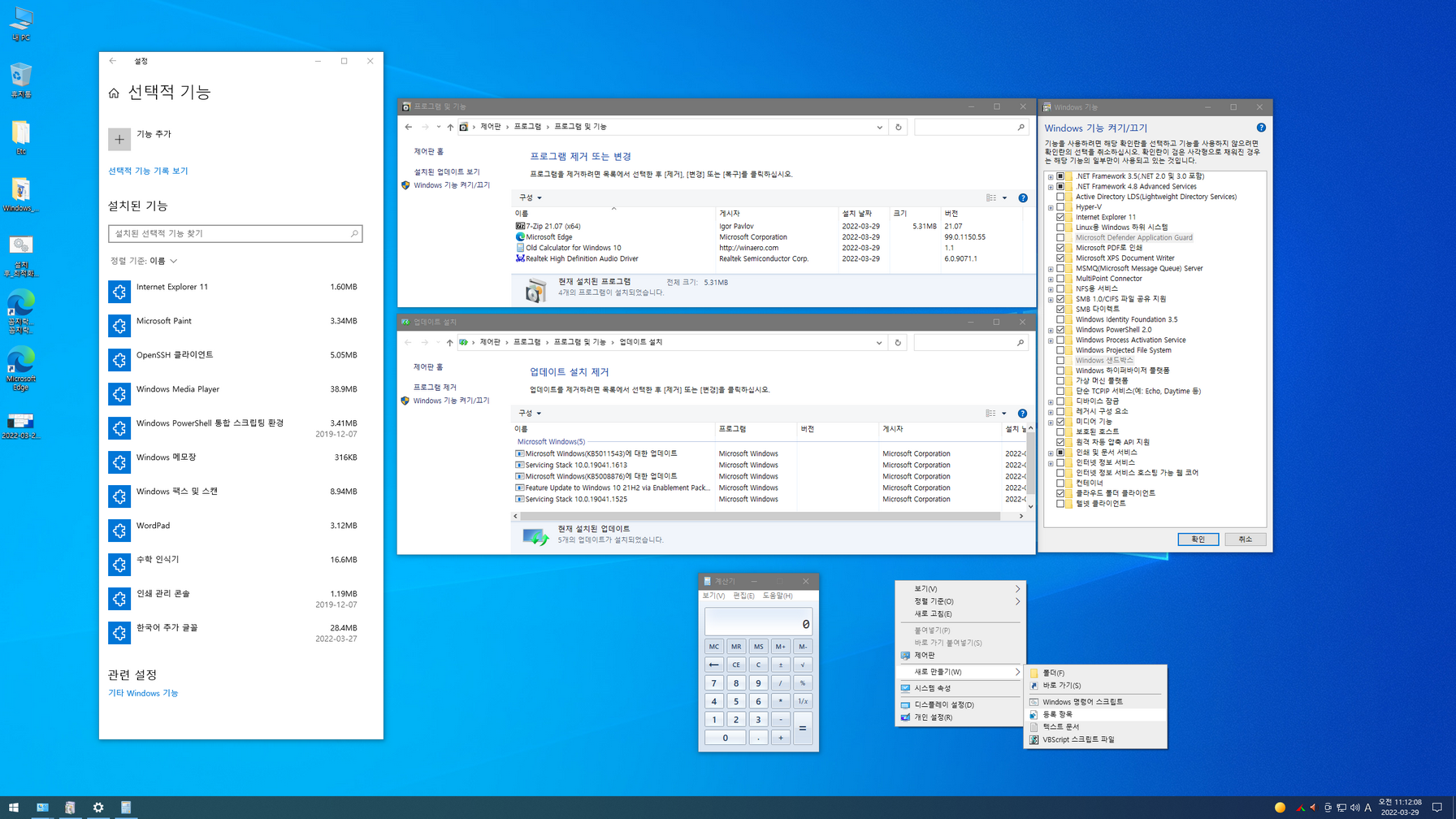
Task: Expand .NET Framework 4.8 Advanced Services node
Action: [x=1051, y=187]
